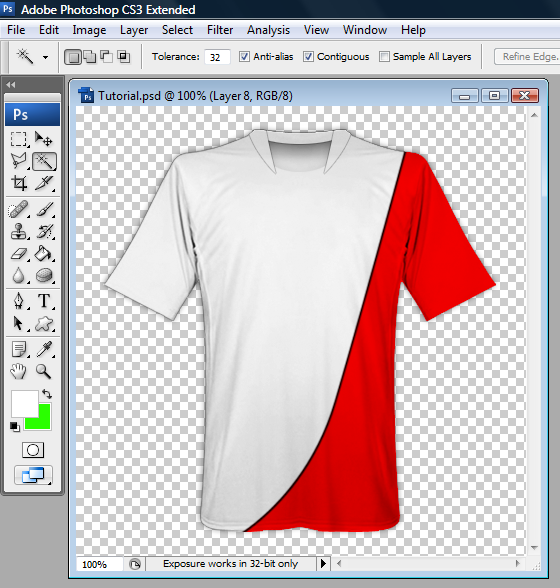Toggle the Anti-alias checkbox
Viewport: 560px width, 588px height.
pos(244,57)
